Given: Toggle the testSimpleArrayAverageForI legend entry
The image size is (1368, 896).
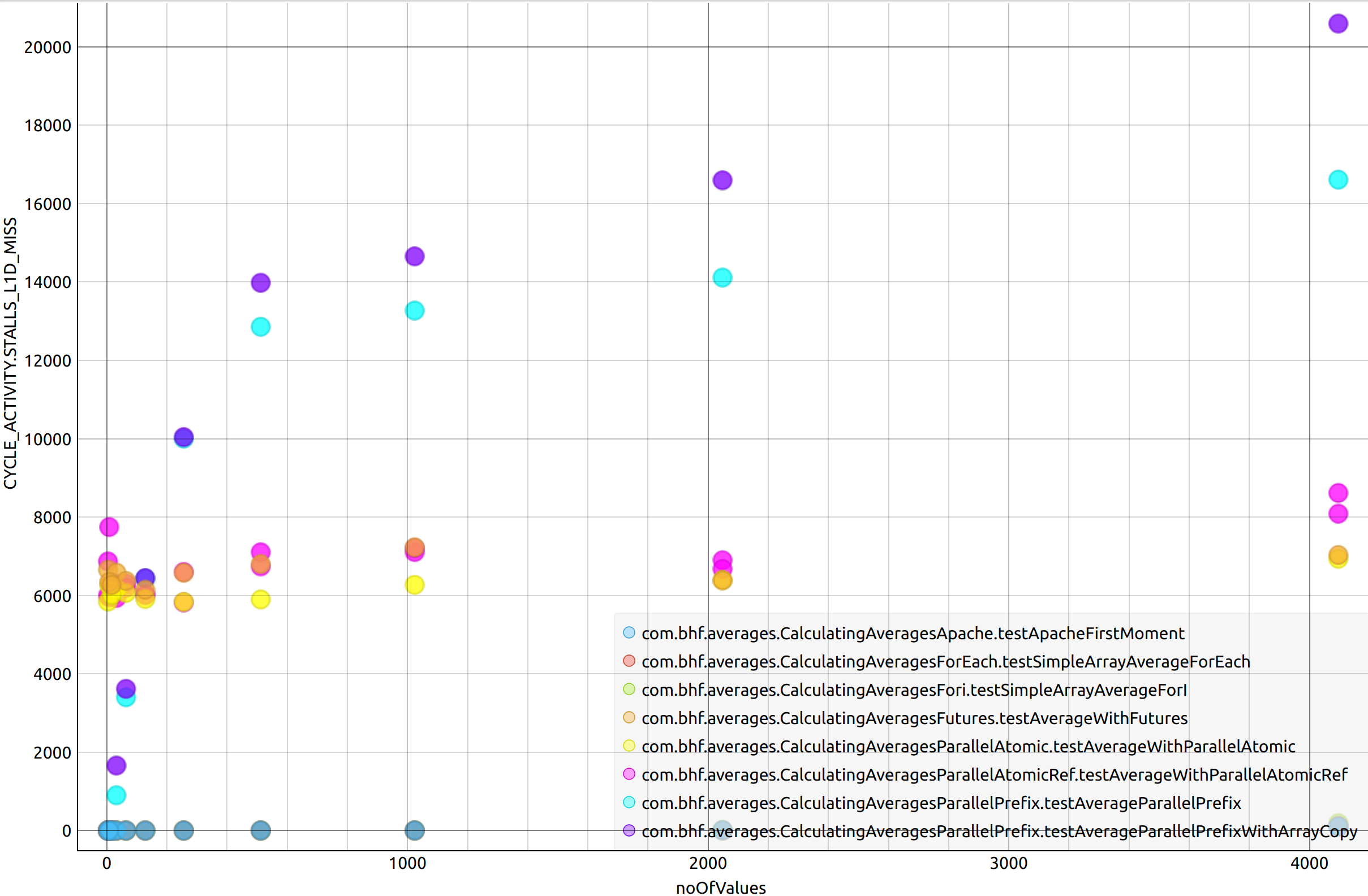Looking at the screenshot, I should [913, 690].
